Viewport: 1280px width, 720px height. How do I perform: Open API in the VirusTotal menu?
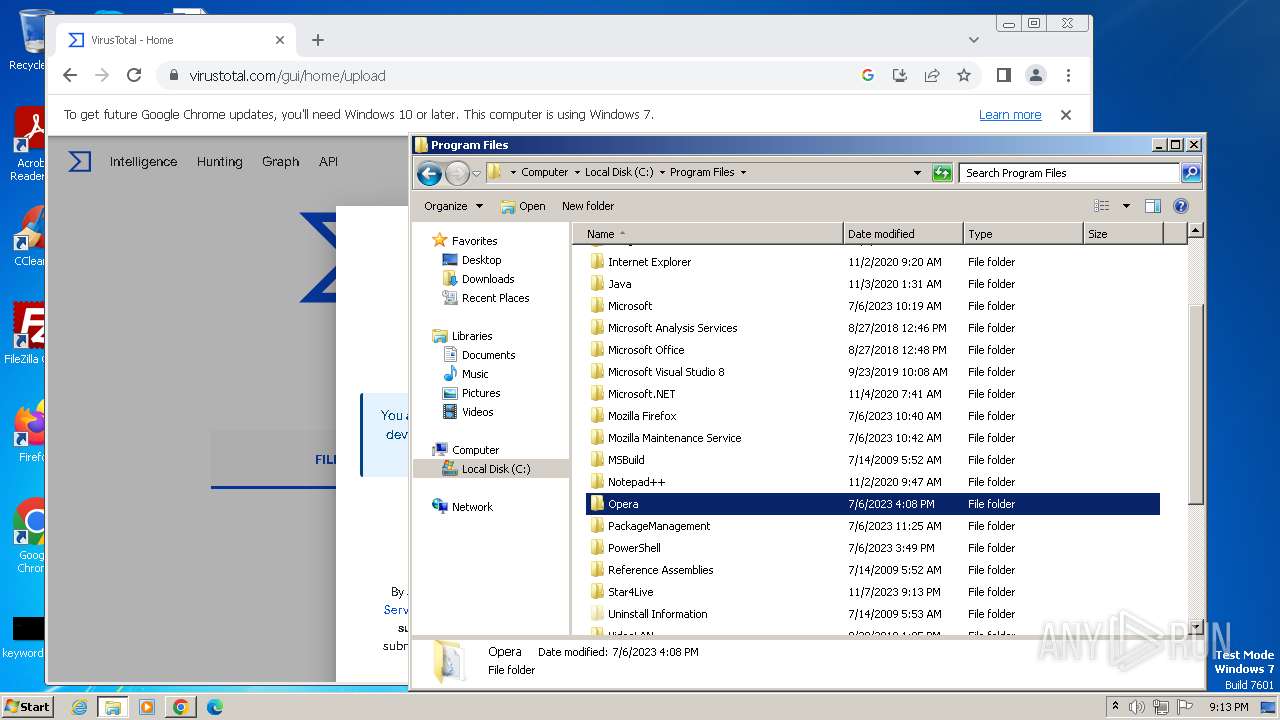[328, 161]
